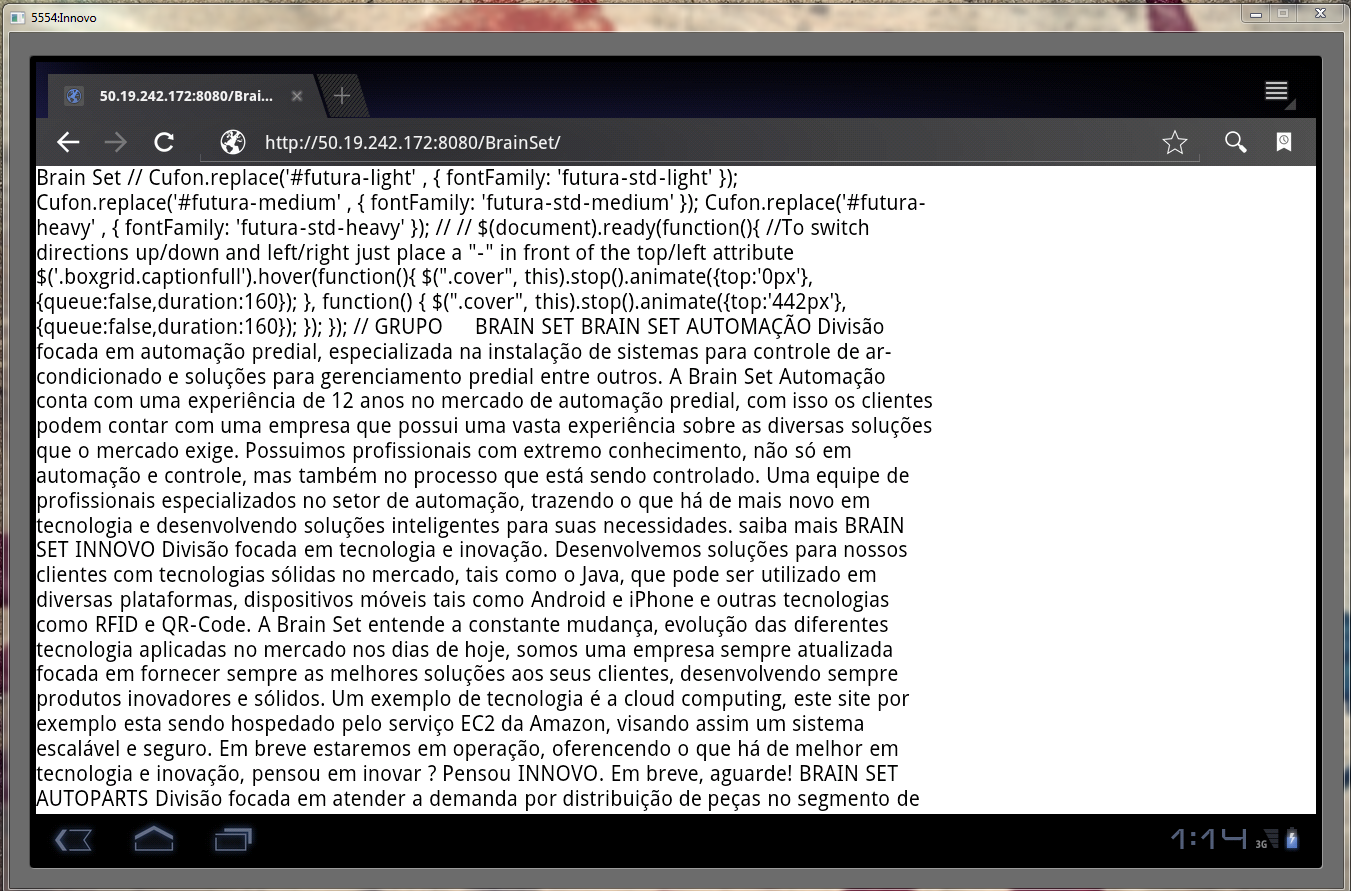Click text "$('.boxgrid.captionfull').hover(function(){"
This screenshot has height=891, width=1351.
(x=225, y=277)
